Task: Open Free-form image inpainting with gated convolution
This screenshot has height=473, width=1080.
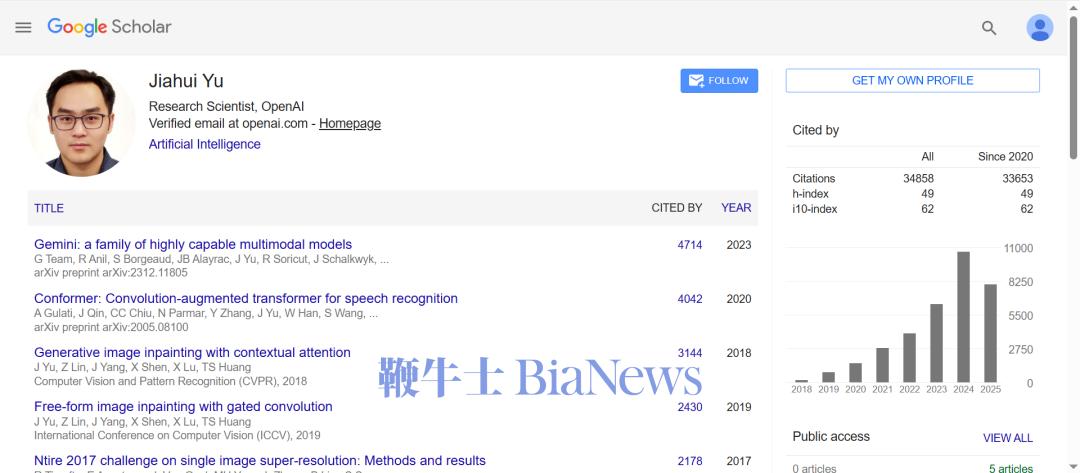Action: (x=183, y=407)
